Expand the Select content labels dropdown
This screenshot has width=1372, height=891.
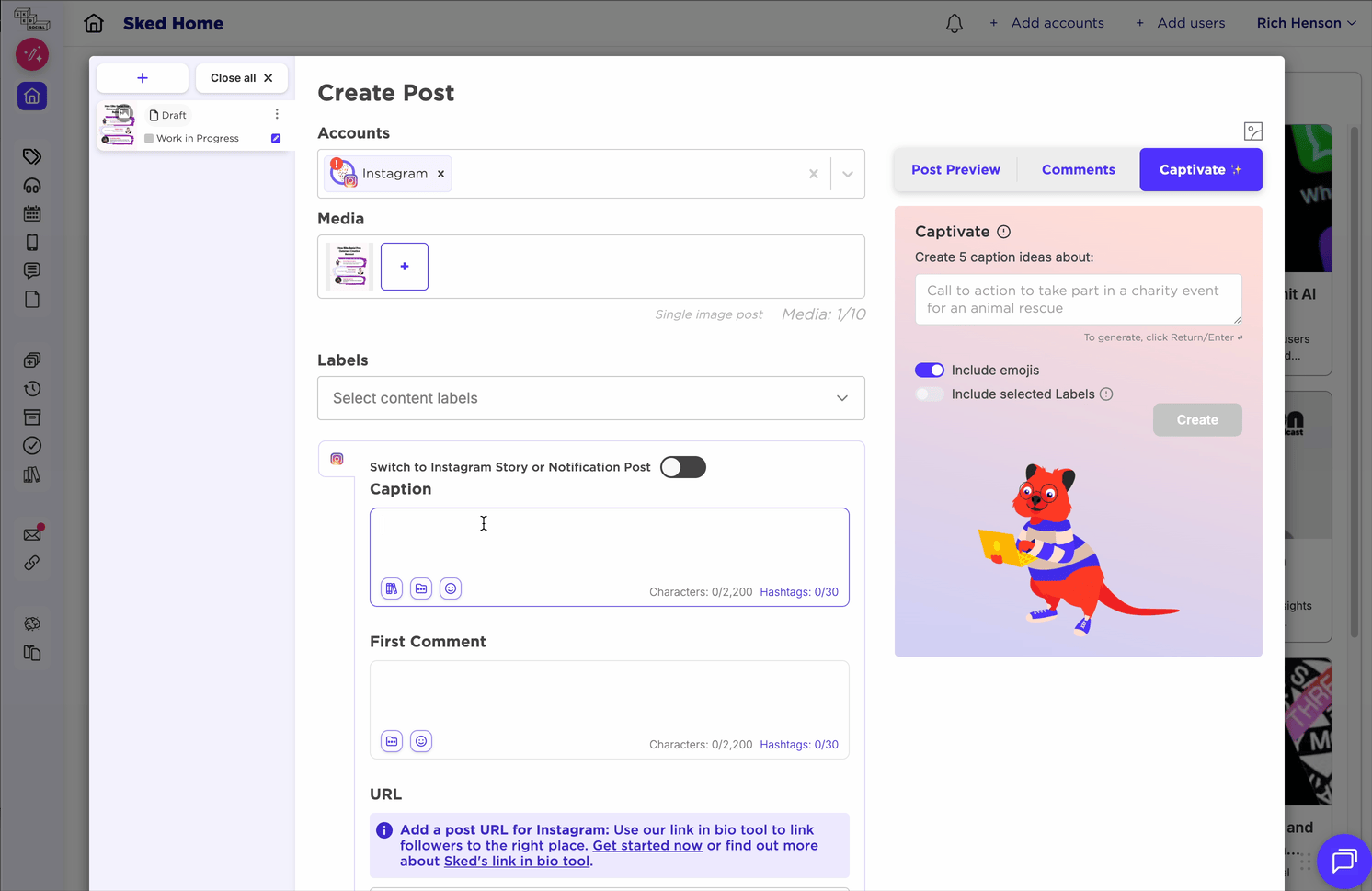(x=840, y=398)
